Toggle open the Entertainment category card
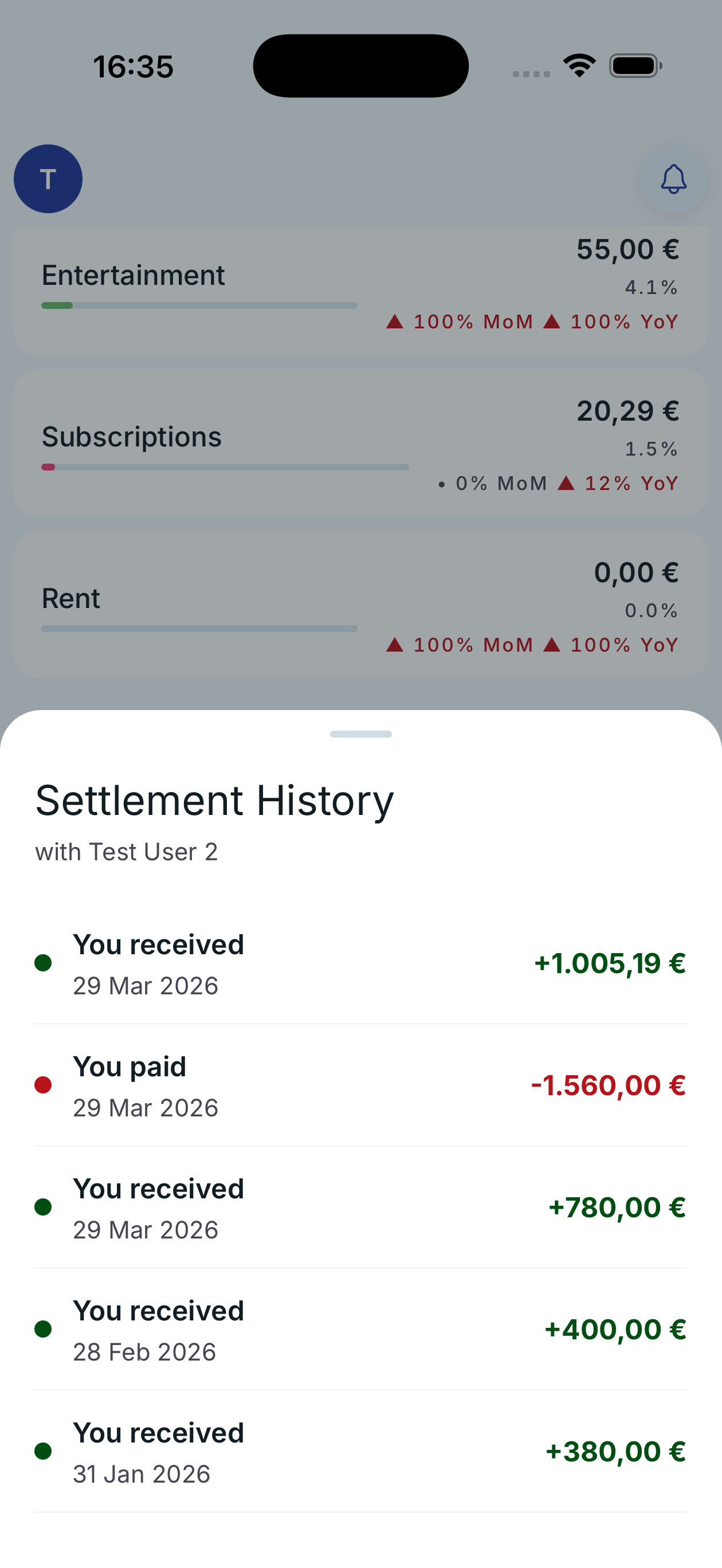Viewport: 722px width, 1568px height. 361,287
